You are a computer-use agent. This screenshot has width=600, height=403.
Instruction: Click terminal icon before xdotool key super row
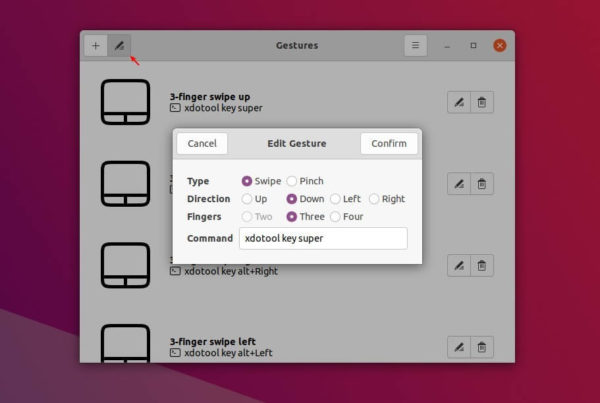pos(175,108)
